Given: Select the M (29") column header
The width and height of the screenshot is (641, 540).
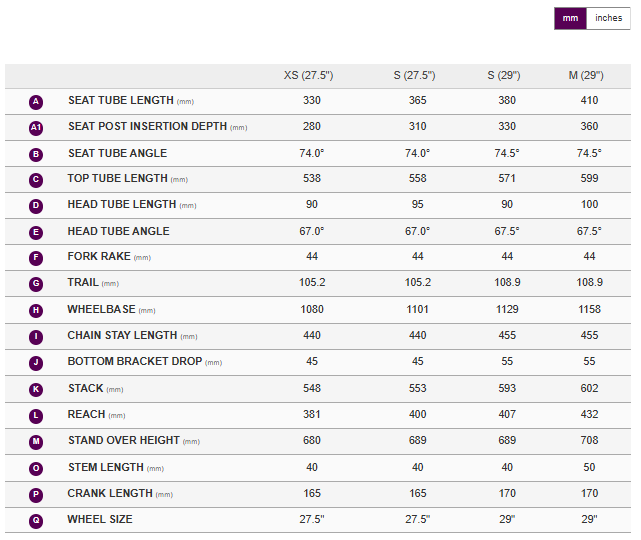Looking at the screenshot, I should pyautogui.click(x=589, y=76).
